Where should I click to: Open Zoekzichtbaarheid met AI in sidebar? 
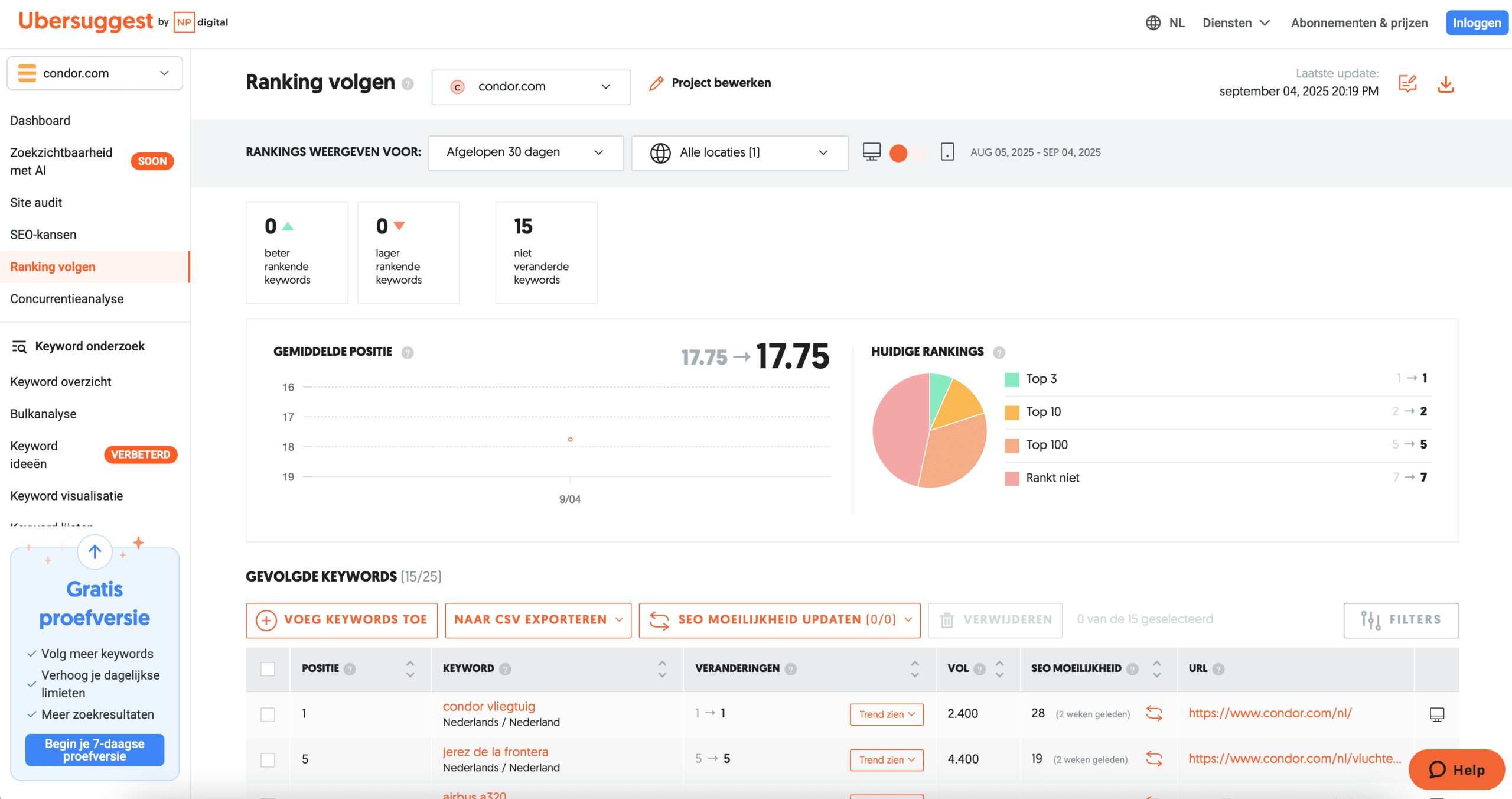tap(61, 161)
